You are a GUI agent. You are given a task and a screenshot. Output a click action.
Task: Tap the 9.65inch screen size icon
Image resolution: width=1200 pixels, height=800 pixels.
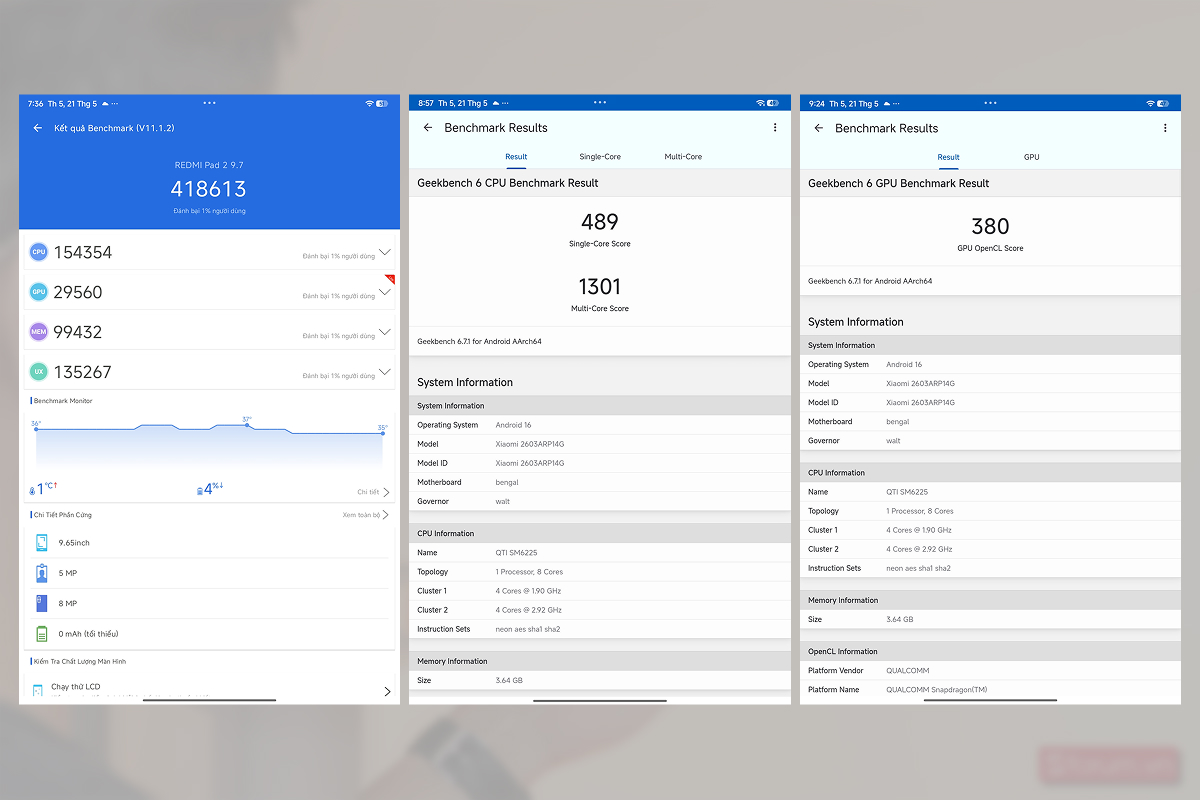[42, 543]
